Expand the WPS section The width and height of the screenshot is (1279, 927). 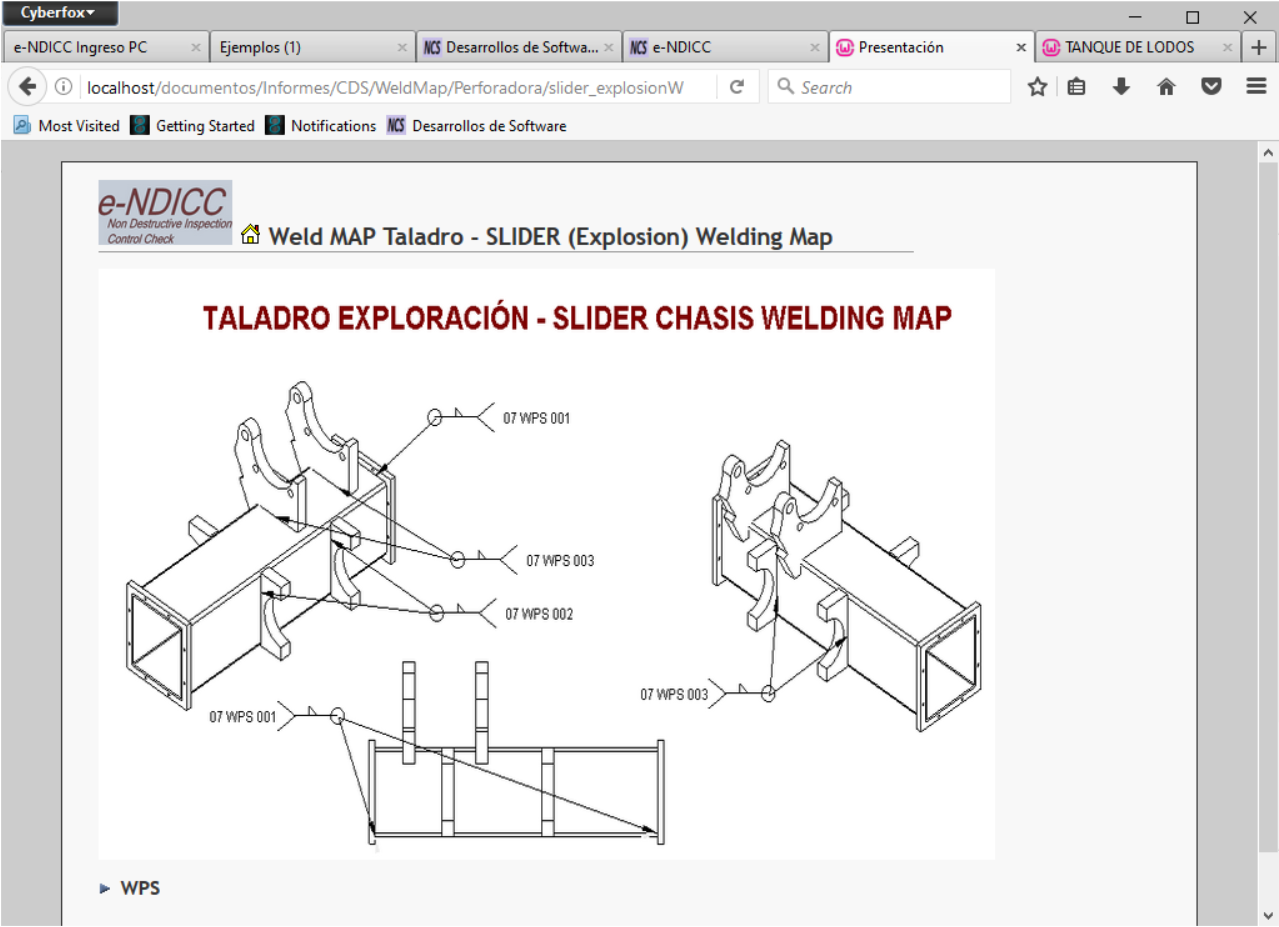coord(106,888)
